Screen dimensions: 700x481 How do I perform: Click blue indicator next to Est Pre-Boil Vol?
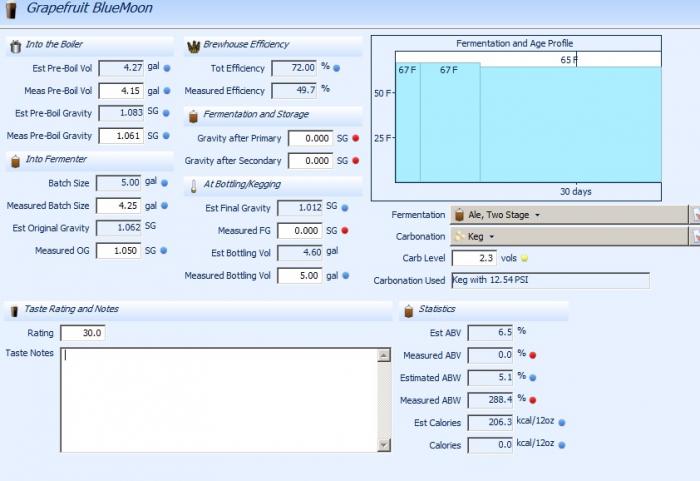167,68
